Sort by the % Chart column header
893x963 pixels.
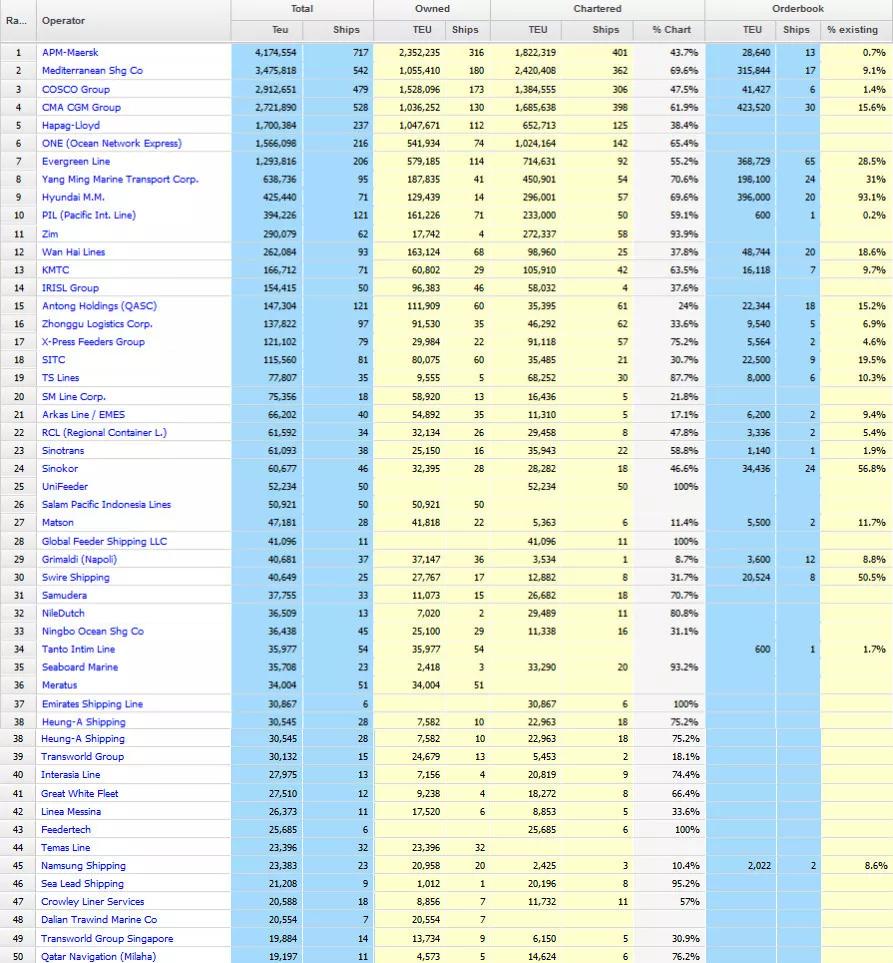671,30
